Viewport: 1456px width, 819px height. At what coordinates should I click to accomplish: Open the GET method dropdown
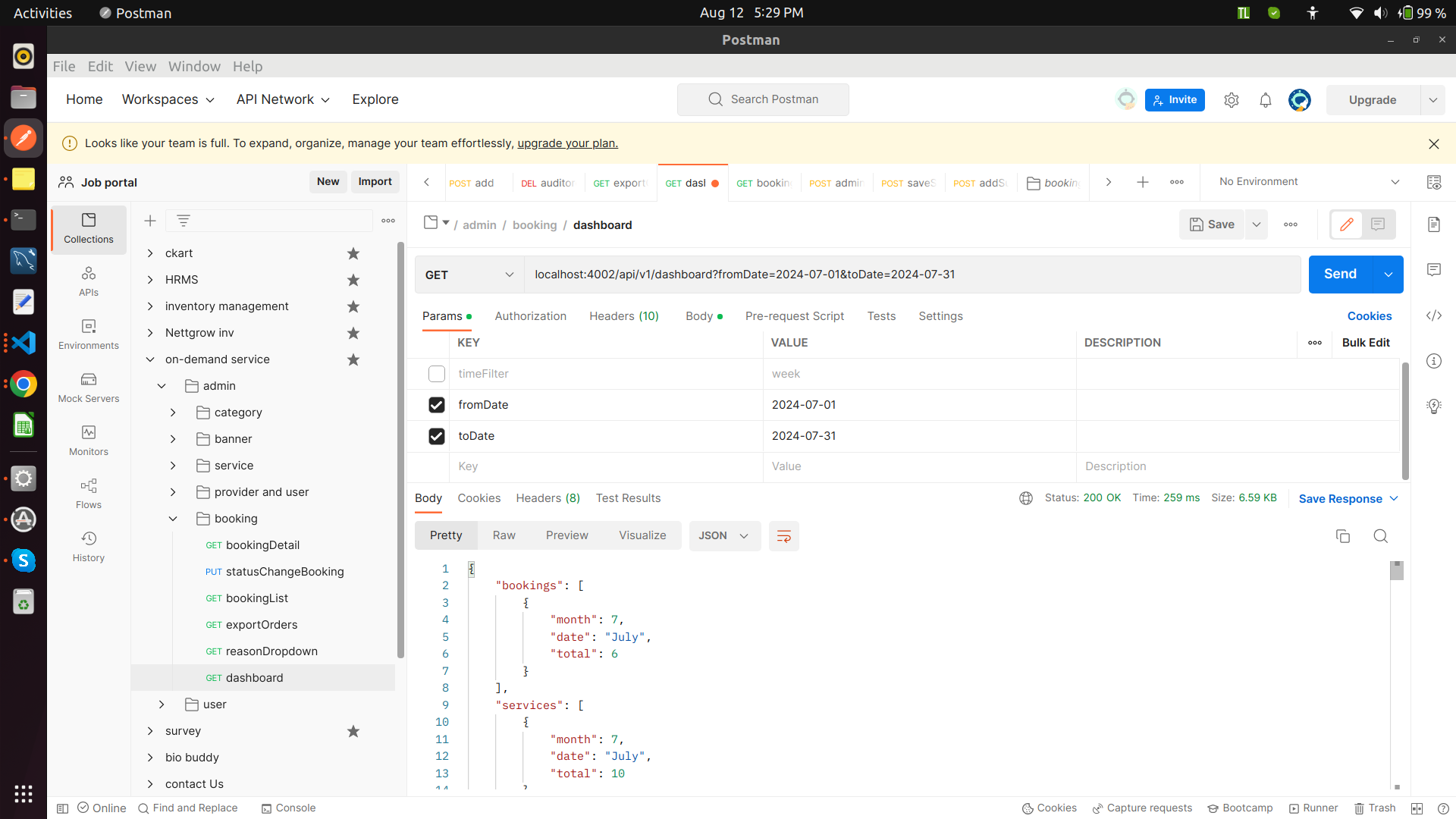pyautogui.click(x=469, y=275)
